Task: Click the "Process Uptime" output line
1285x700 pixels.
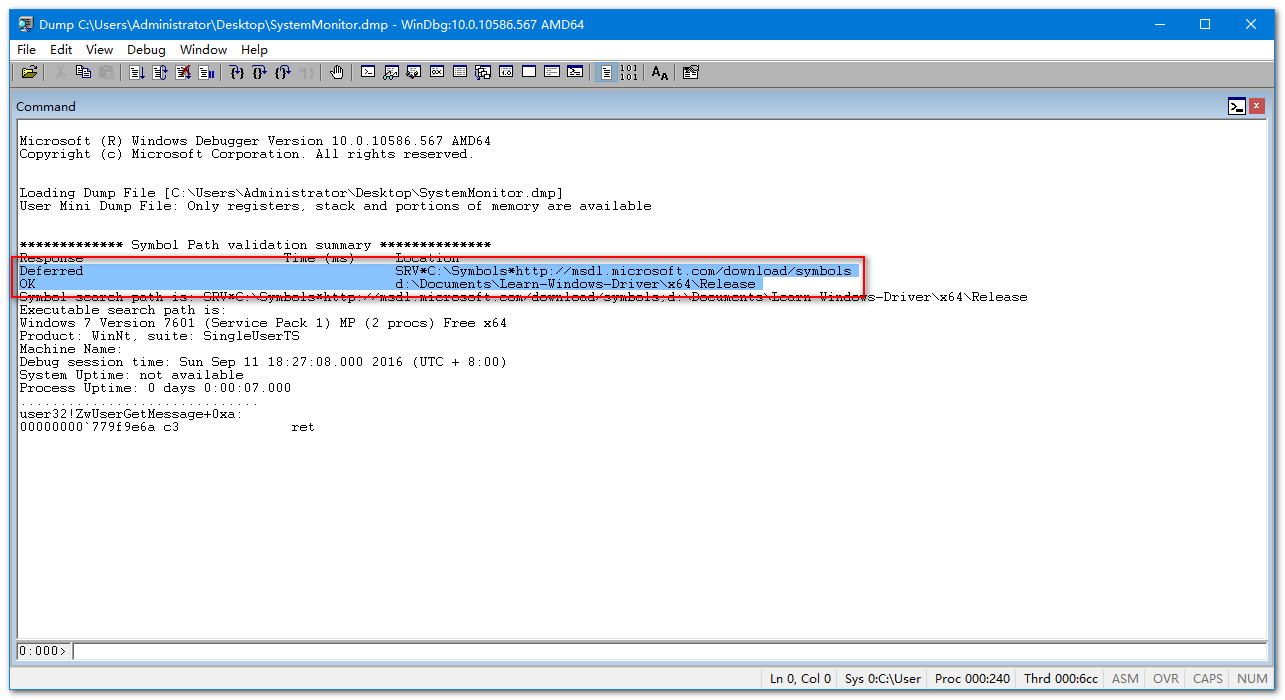Action: click(x=155, y=388)
